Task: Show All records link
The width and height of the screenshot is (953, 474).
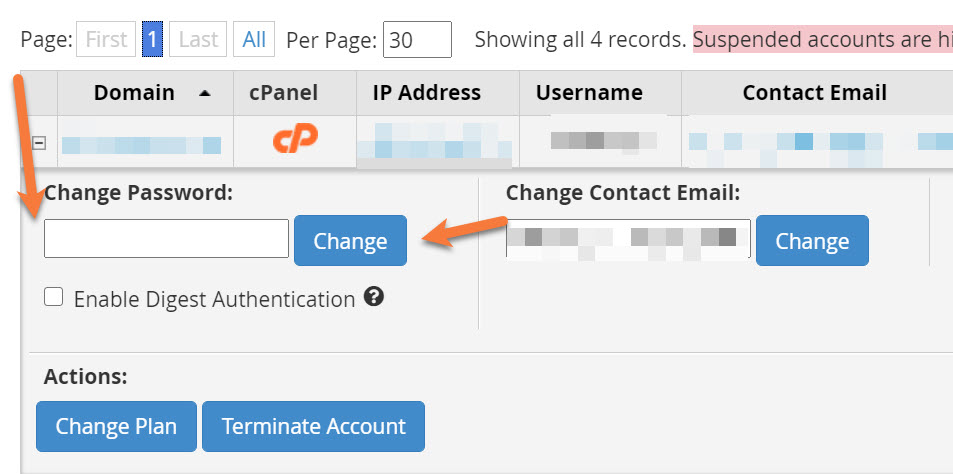Action: click(254, 40)
